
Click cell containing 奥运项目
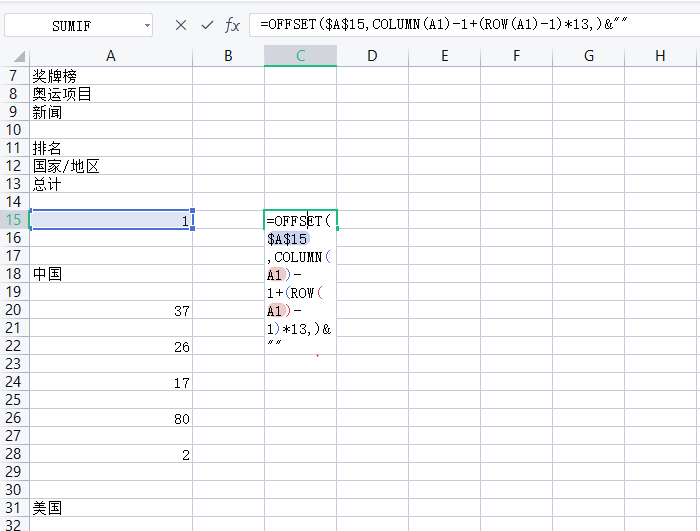111,94
